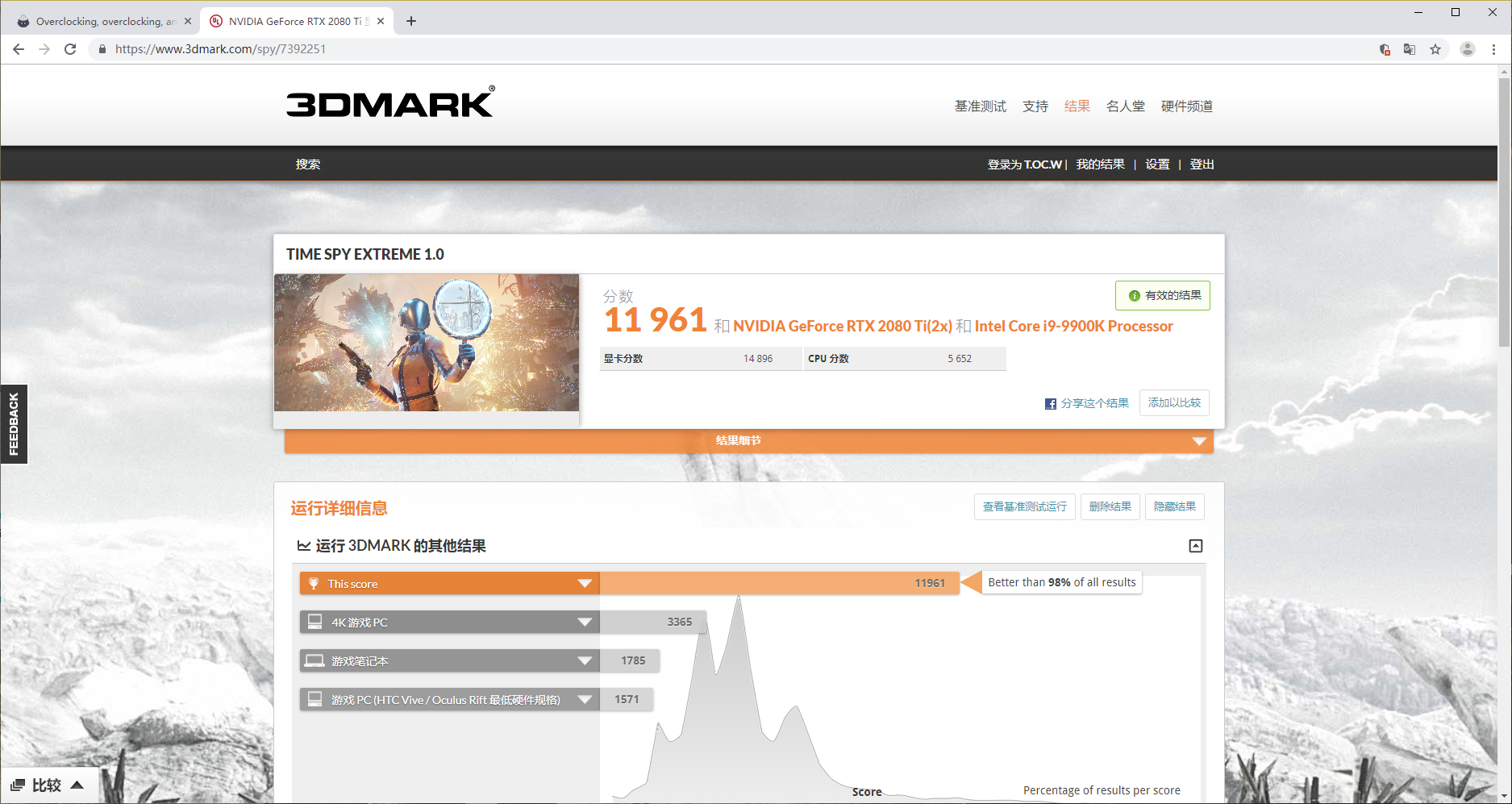
Task: Click the 5 652 CPU score value
Action: click(960, 359)
